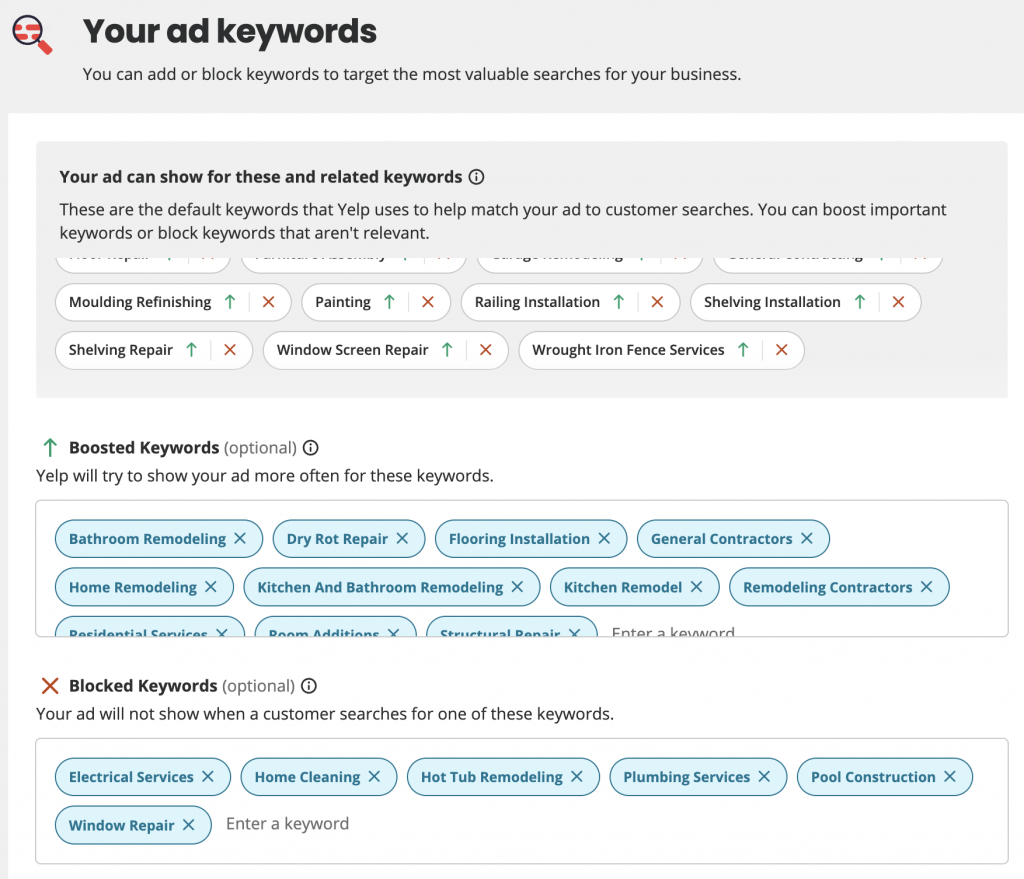Screen dimensions: 1024x879
Task: Open info icon next to Blocked Keywords
Action: (309, 686)
